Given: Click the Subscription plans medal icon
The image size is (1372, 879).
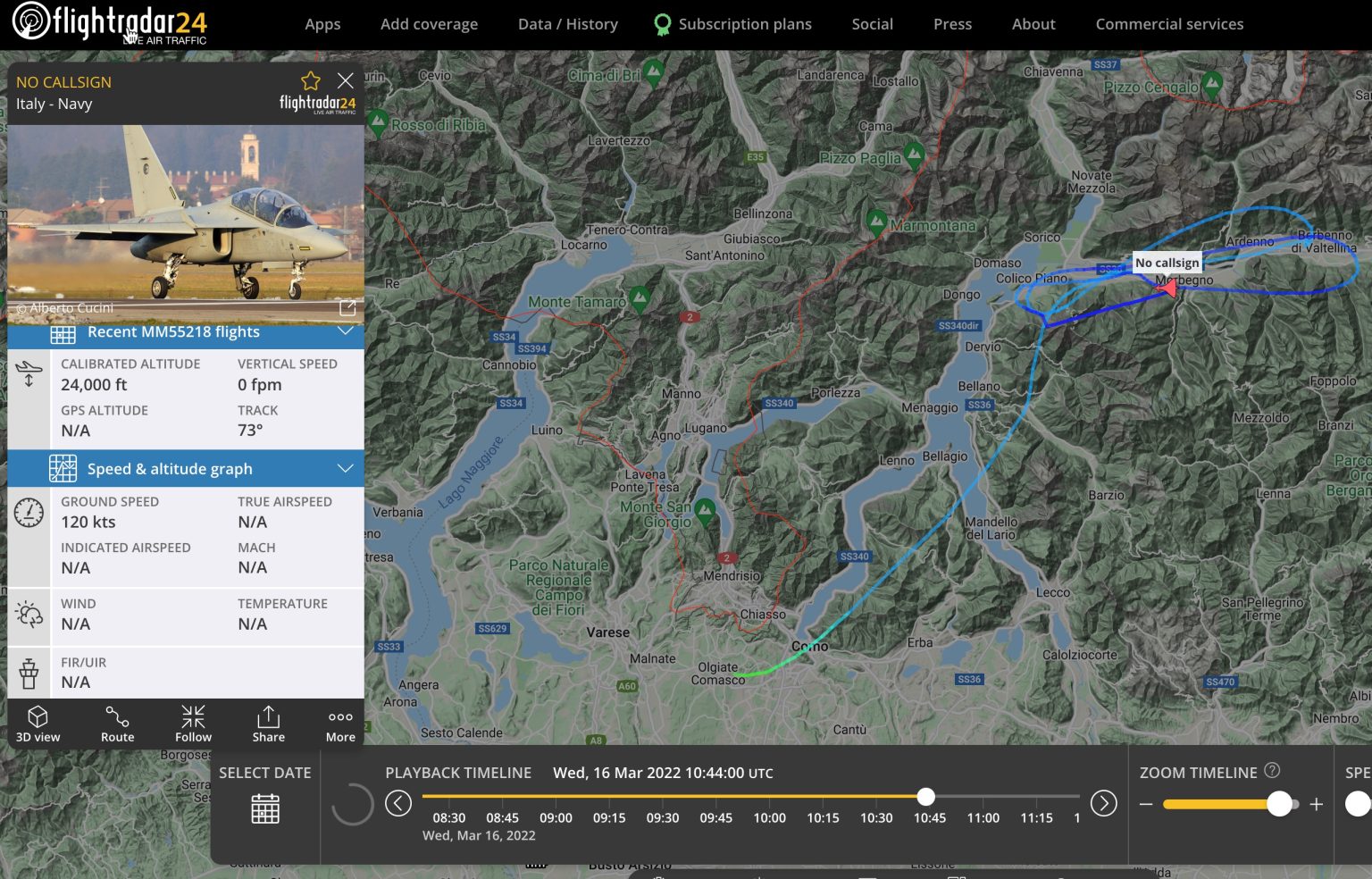Looking at the screenshot, I should pos(662,23).
